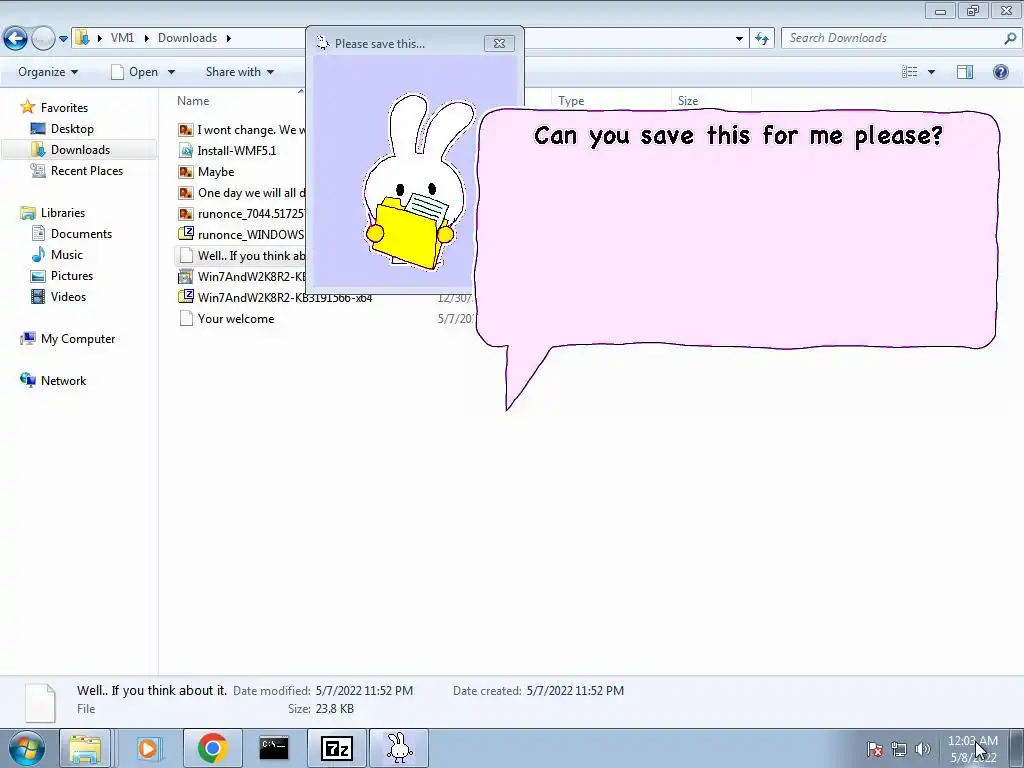1024x768 pixels.
Task: Open the Documents library
Action: coord(81,234)
